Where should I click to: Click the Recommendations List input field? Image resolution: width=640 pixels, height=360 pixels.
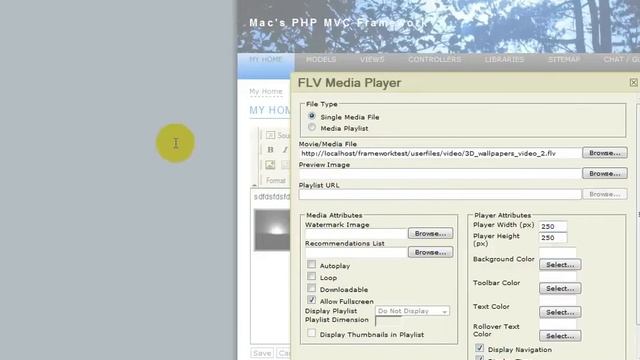click(x=356, y=253)
